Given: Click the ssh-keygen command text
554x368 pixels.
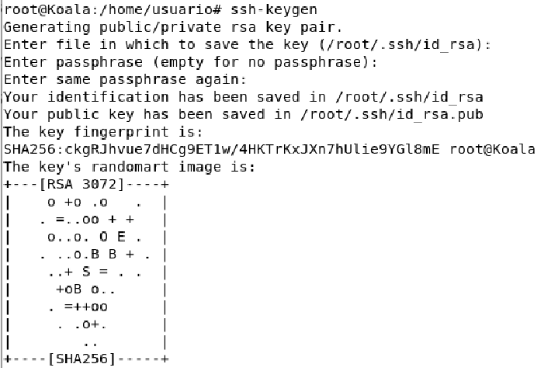Looking at the screenshot, I should [x=274, y=10].
